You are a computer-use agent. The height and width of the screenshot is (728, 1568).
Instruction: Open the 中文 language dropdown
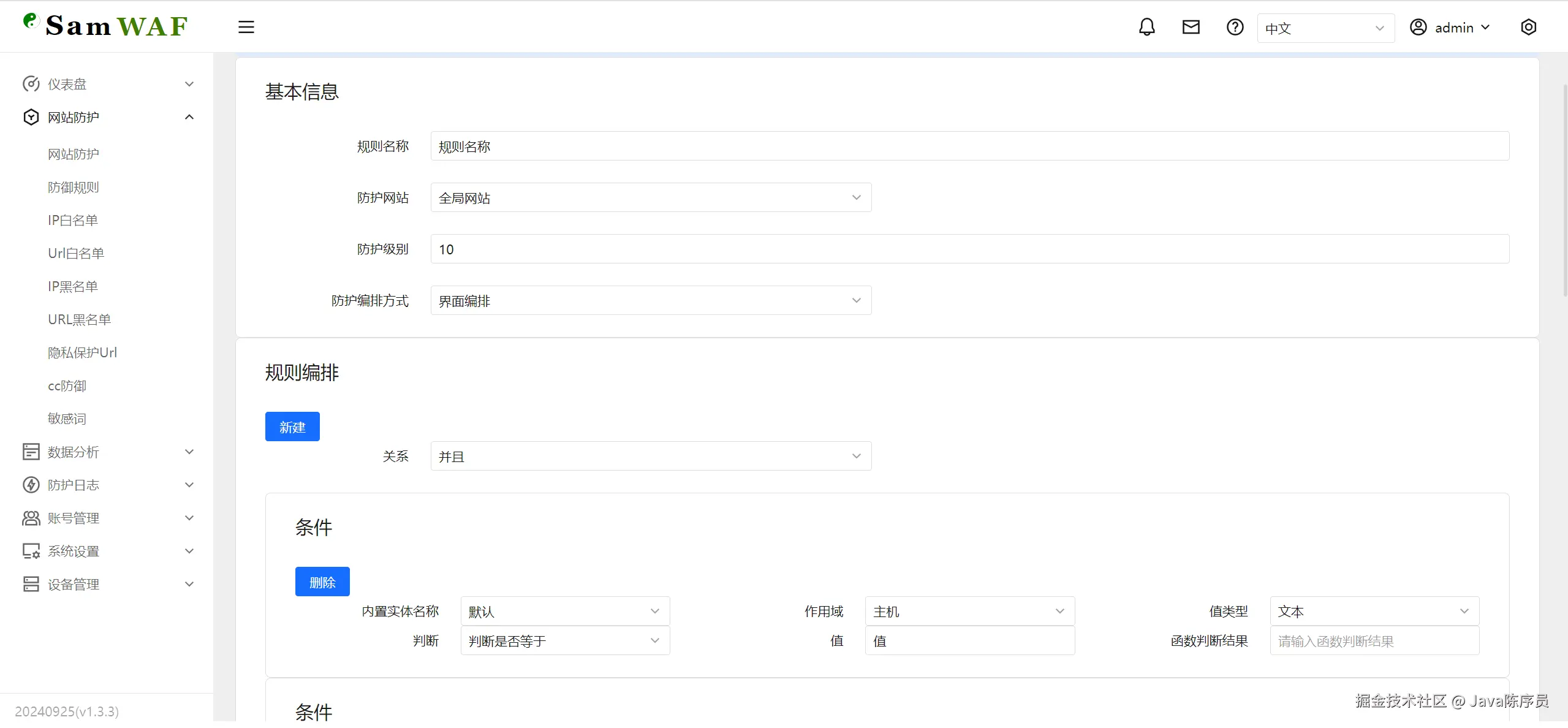coord(1325,28)
